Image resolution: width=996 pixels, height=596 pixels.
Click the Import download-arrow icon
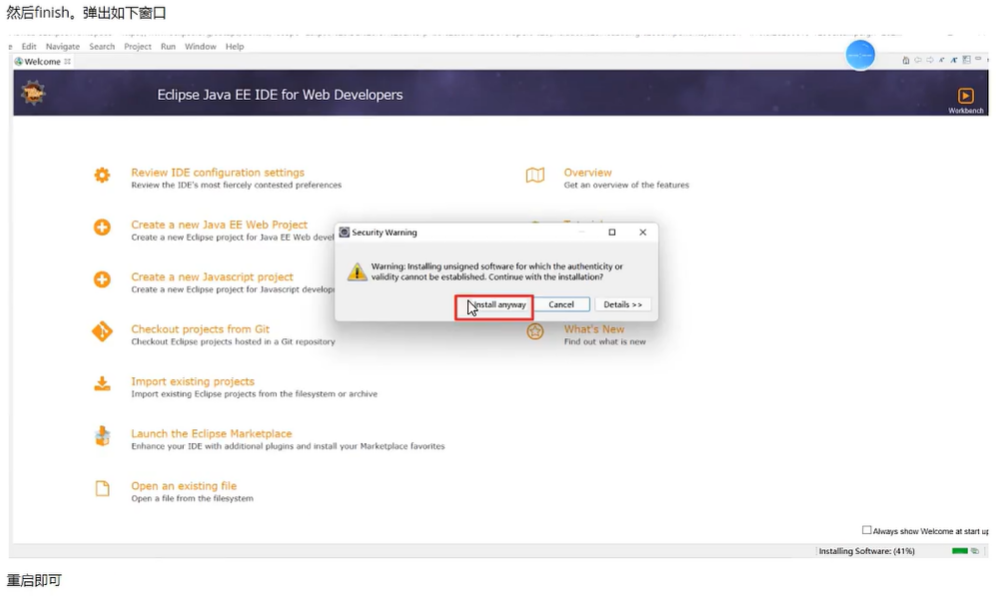click(x=102, y=384)
